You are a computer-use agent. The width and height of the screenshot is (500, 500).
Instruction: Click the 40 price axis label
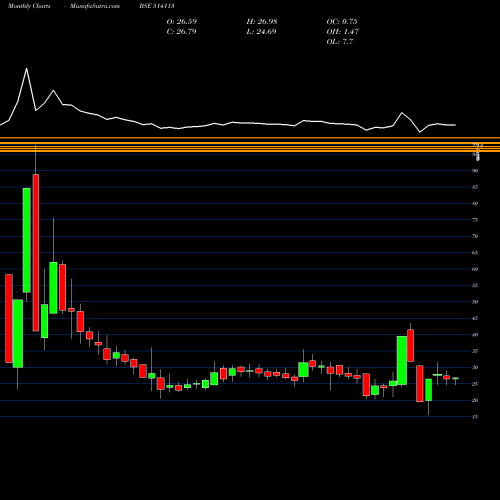tap(475, 335)
